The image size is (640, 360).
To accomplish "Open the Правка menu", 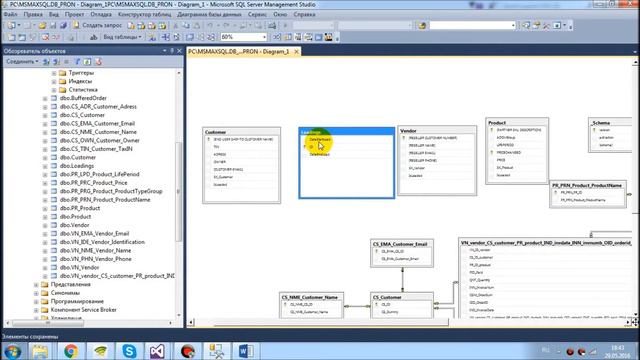I will [33, 14].
